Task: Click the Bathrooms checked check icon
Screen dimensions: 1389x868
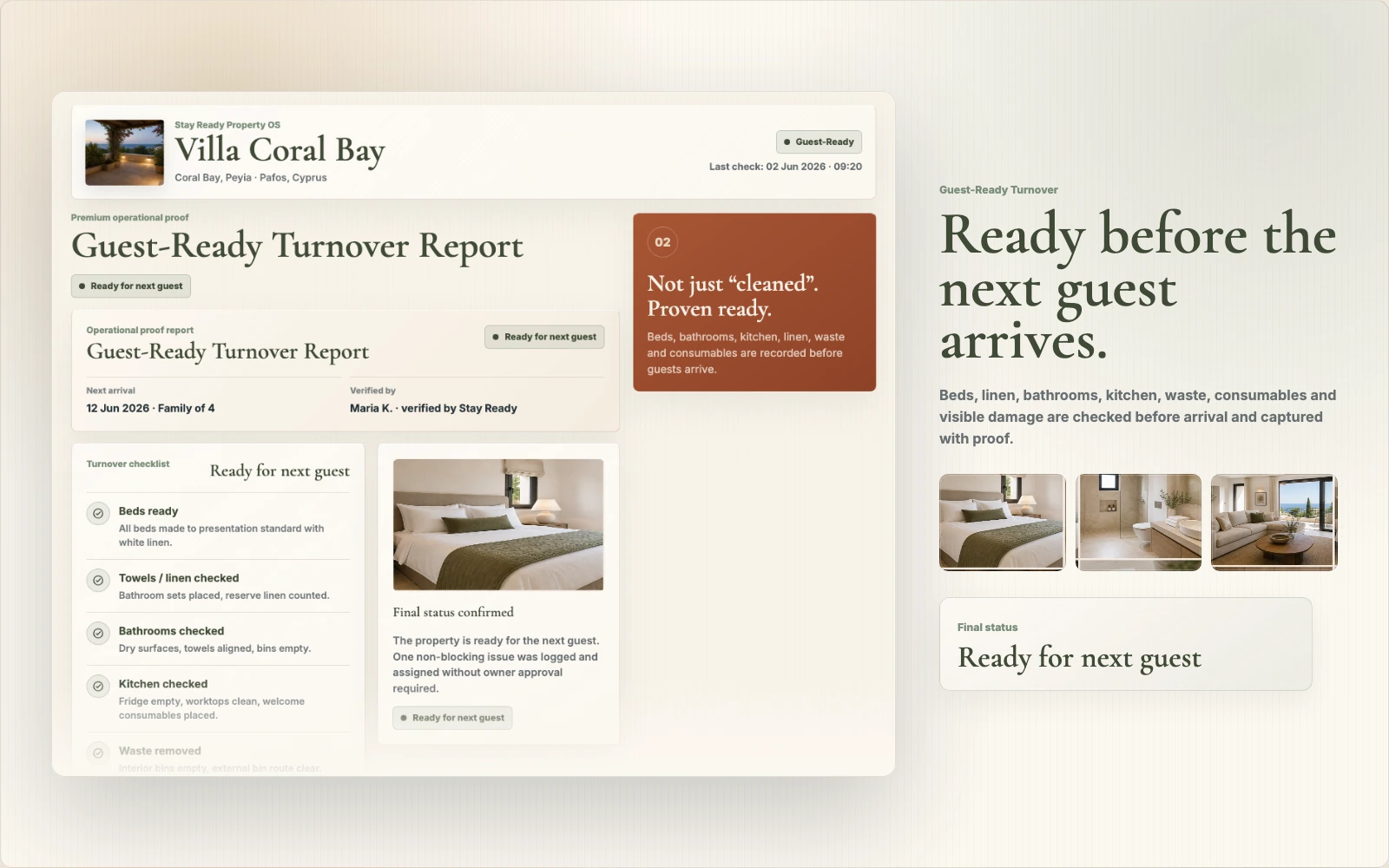Action: click(x=98, y=633)
